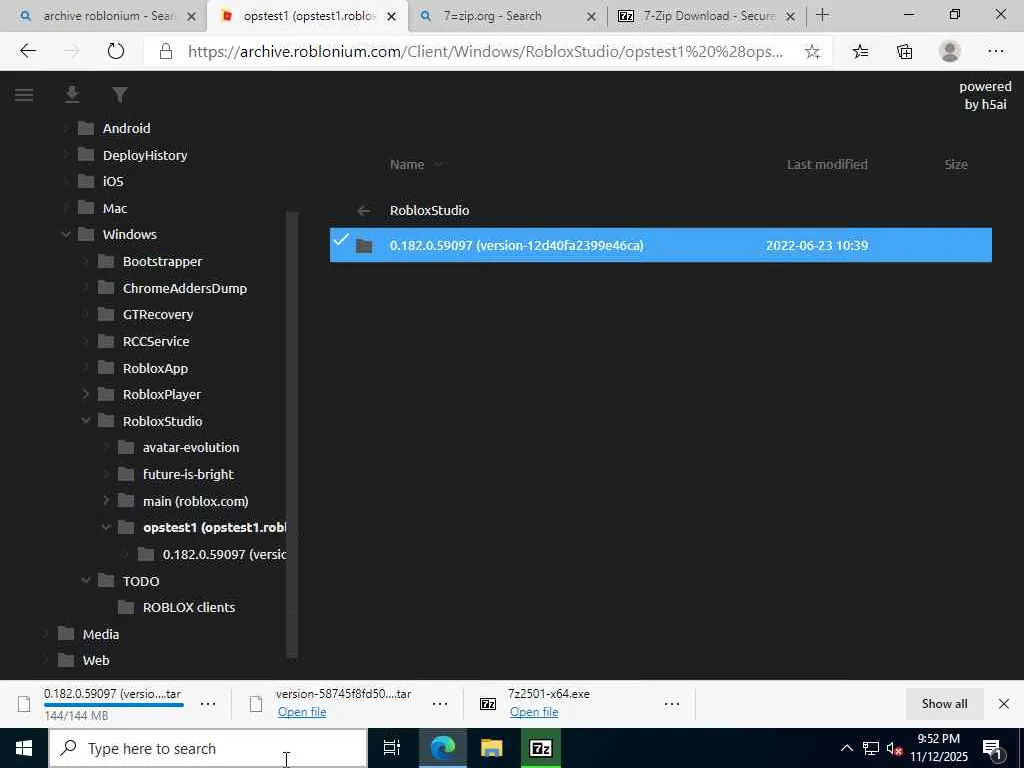
Task: Click the folder icon of 0.182.0.59097 row
Action: (x=364, y=246)
